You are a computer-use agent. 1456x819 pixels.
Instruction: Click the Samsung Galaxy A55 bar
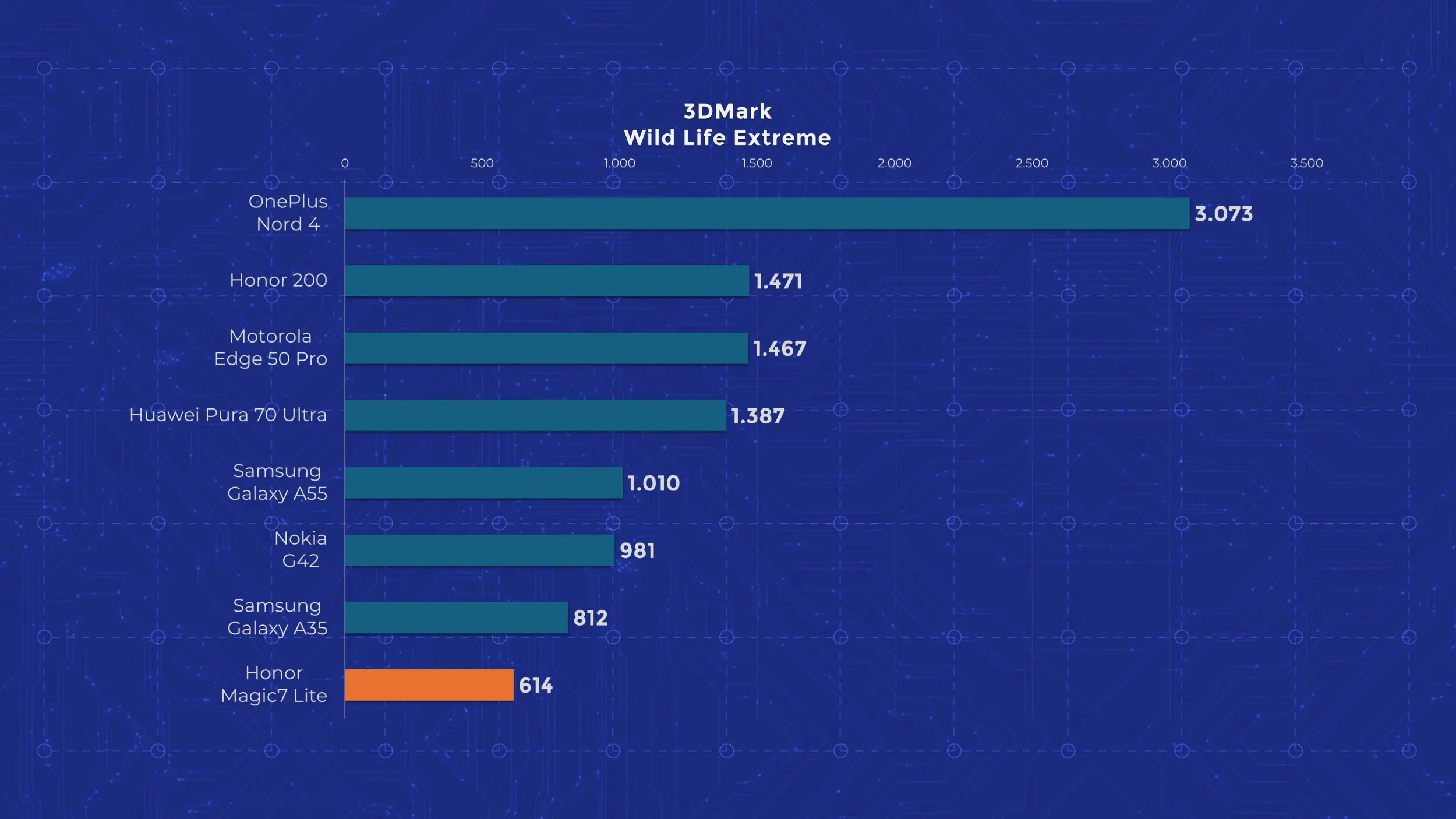click(x=483, y=483)
